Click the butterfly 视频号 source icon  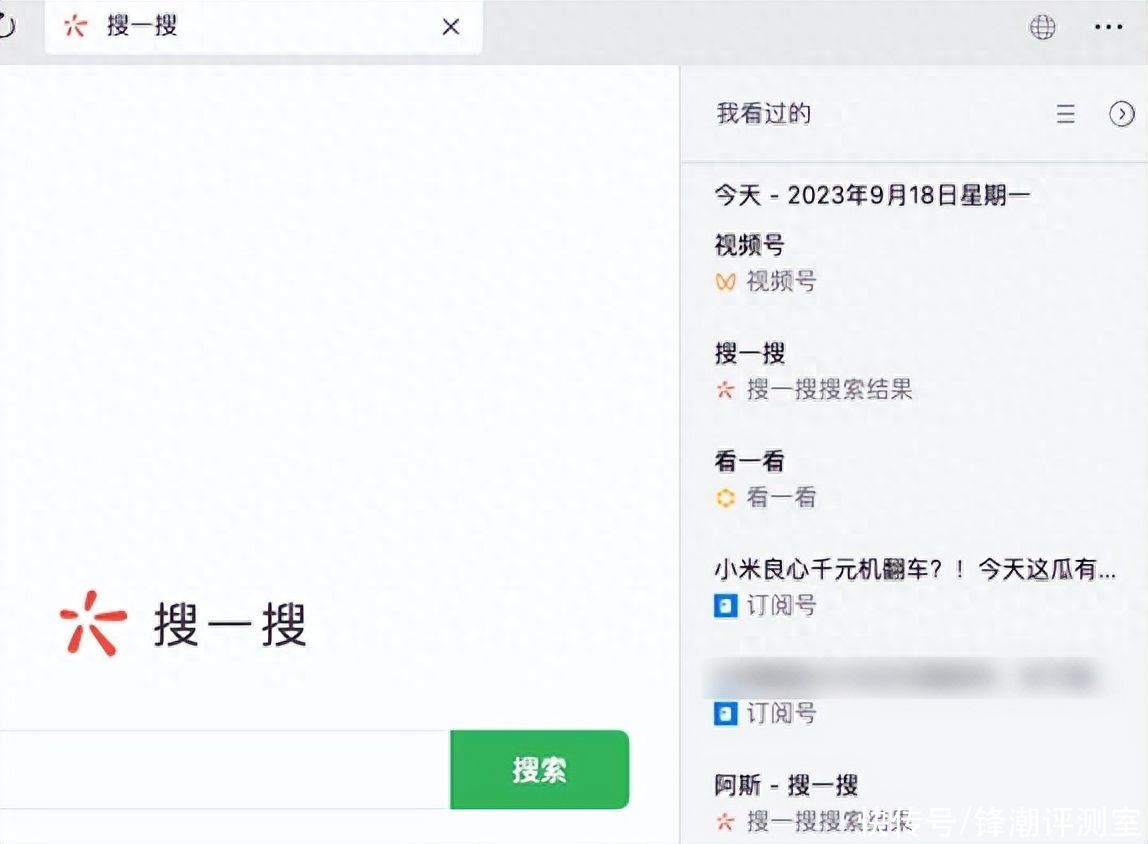pyautogui.click(x=725, y=281)
